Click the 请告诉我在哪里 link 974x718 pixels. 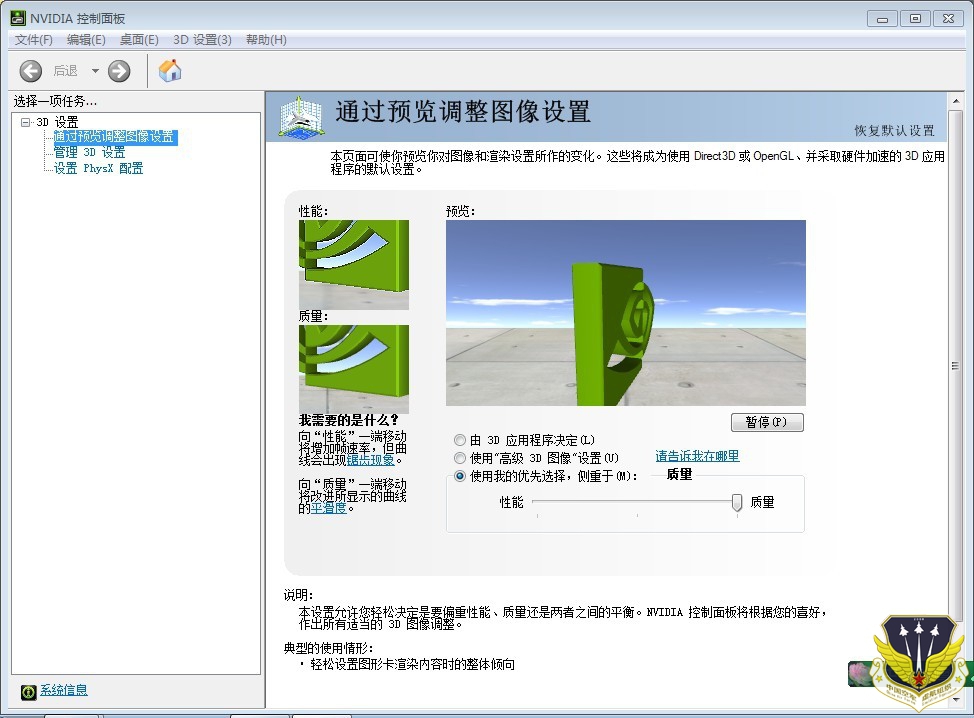(x=697, y=456)
